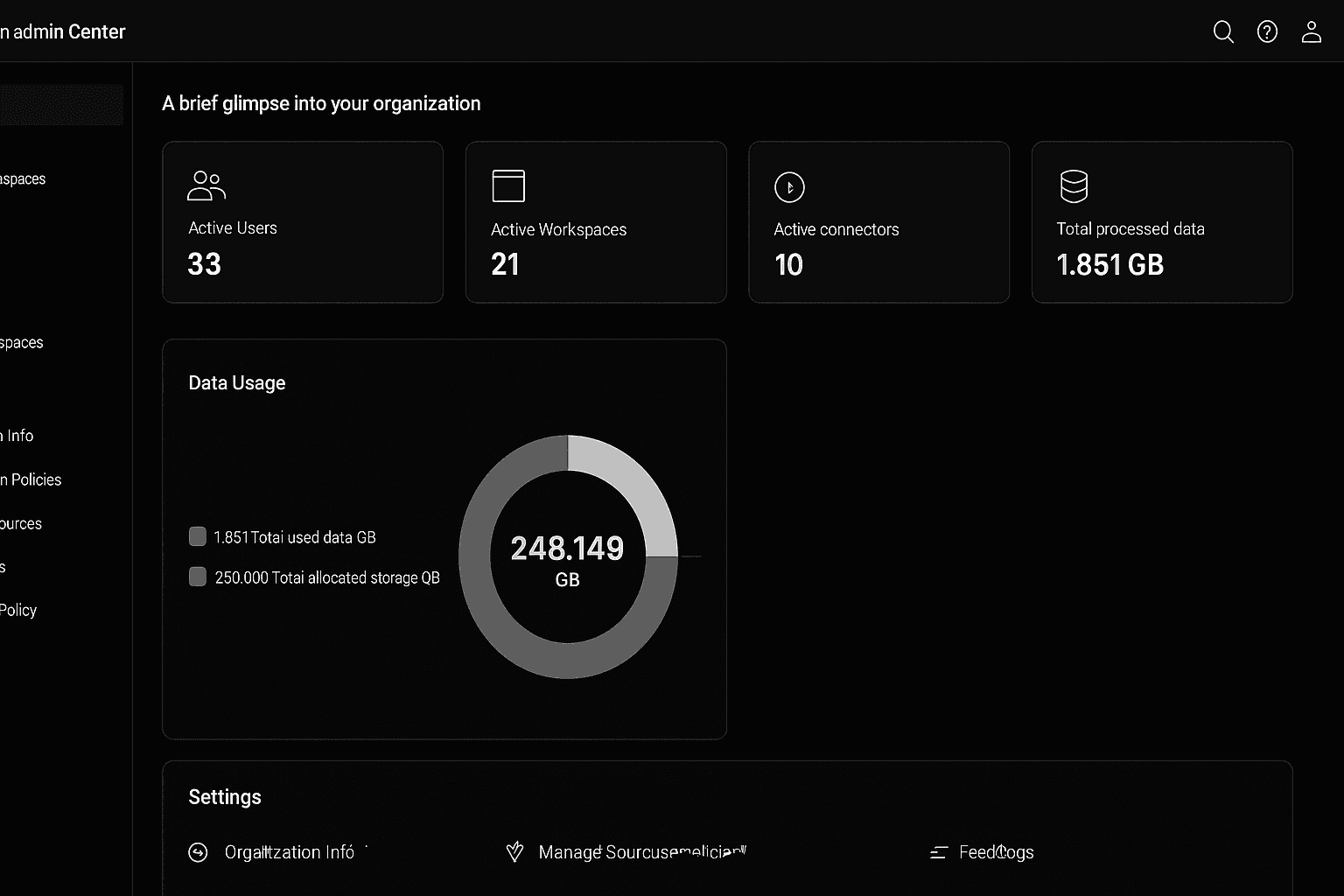Click the Total used data legend swatch
Image resolution: width=1344 pixels, height=896 pixels.
pyautogui.click(x=198, y=536)
